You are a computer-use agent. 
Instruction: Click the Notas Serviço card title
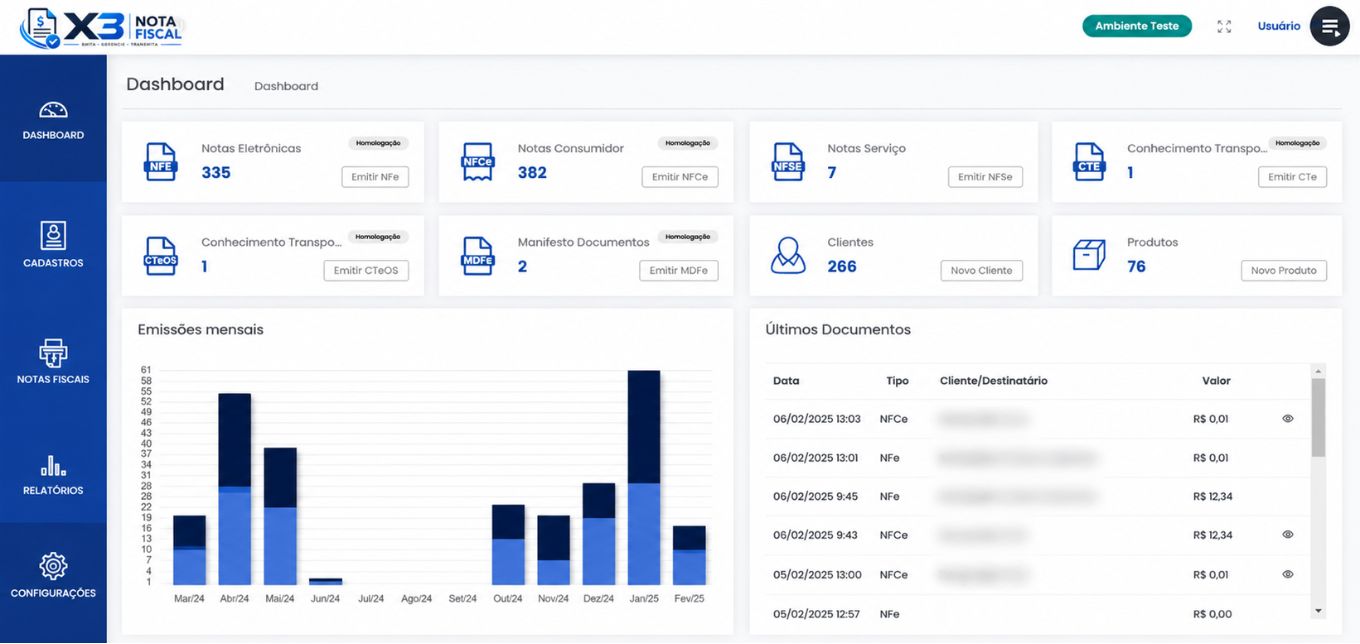tap(866, 148)
